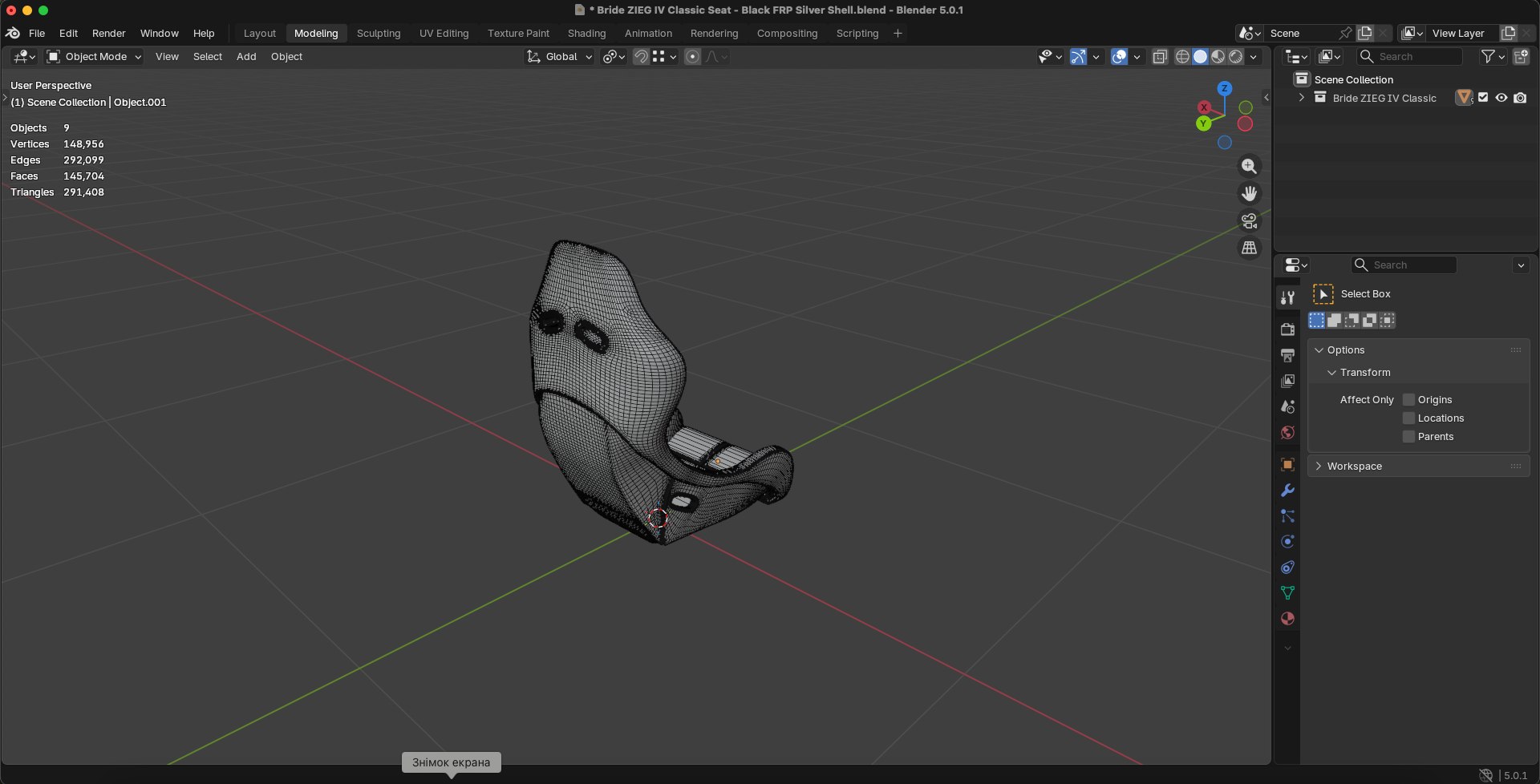Click the viewport zoom magnifier icon

[1249, 166]
